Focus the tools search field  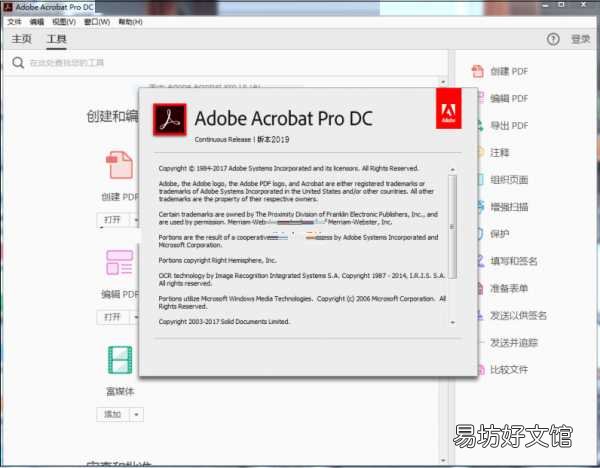coord(226,63)
